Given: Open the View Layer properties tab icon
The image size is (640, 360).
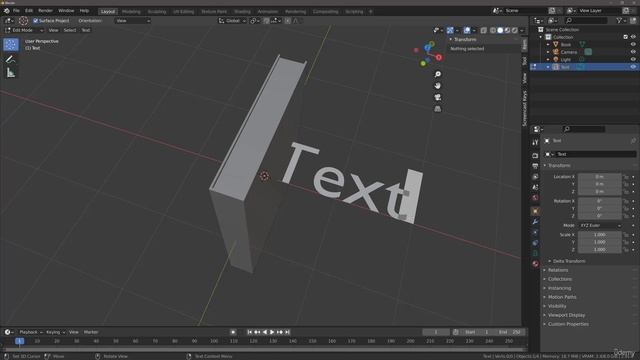Looking at the screenshot, I should pos(535,177).
